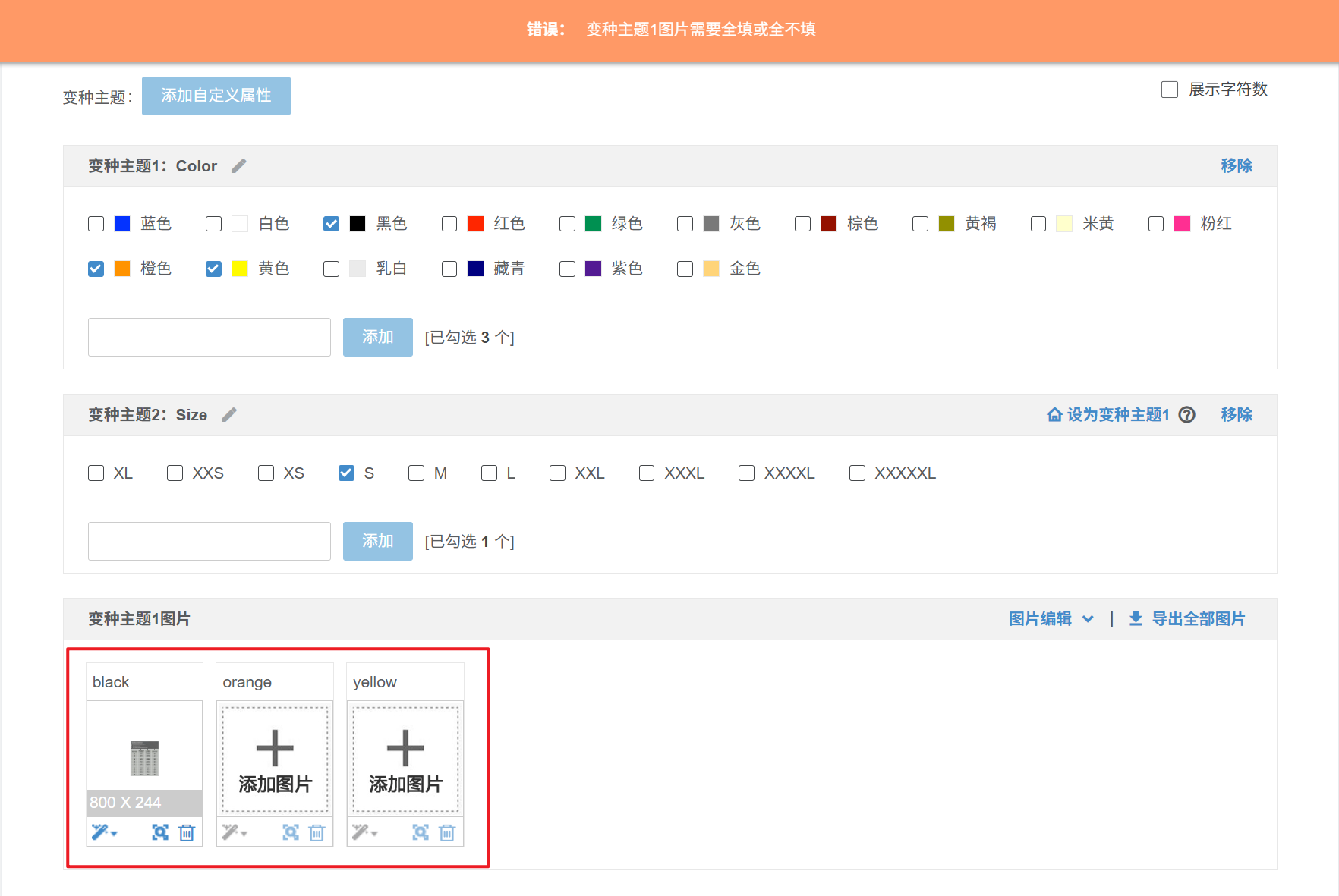The height and width of the screenshot is (896, 1339).
Task: Uncheck the 黑色 color checkbox
Action: pos(331,224)
